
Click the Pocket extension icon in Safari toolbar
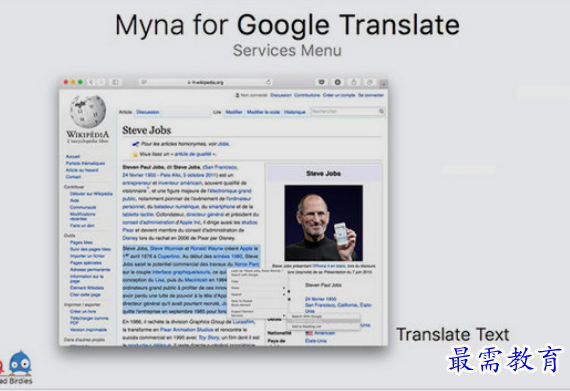(x=321, y=82)
